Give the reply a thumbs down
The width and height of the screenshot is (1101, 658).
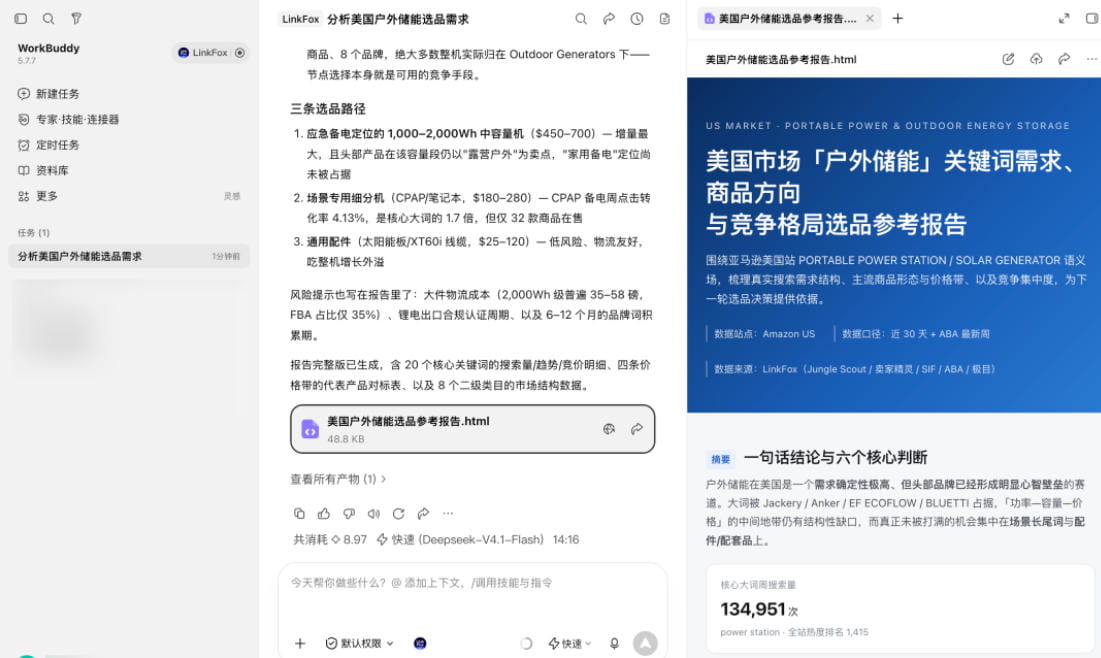[349, 513]
